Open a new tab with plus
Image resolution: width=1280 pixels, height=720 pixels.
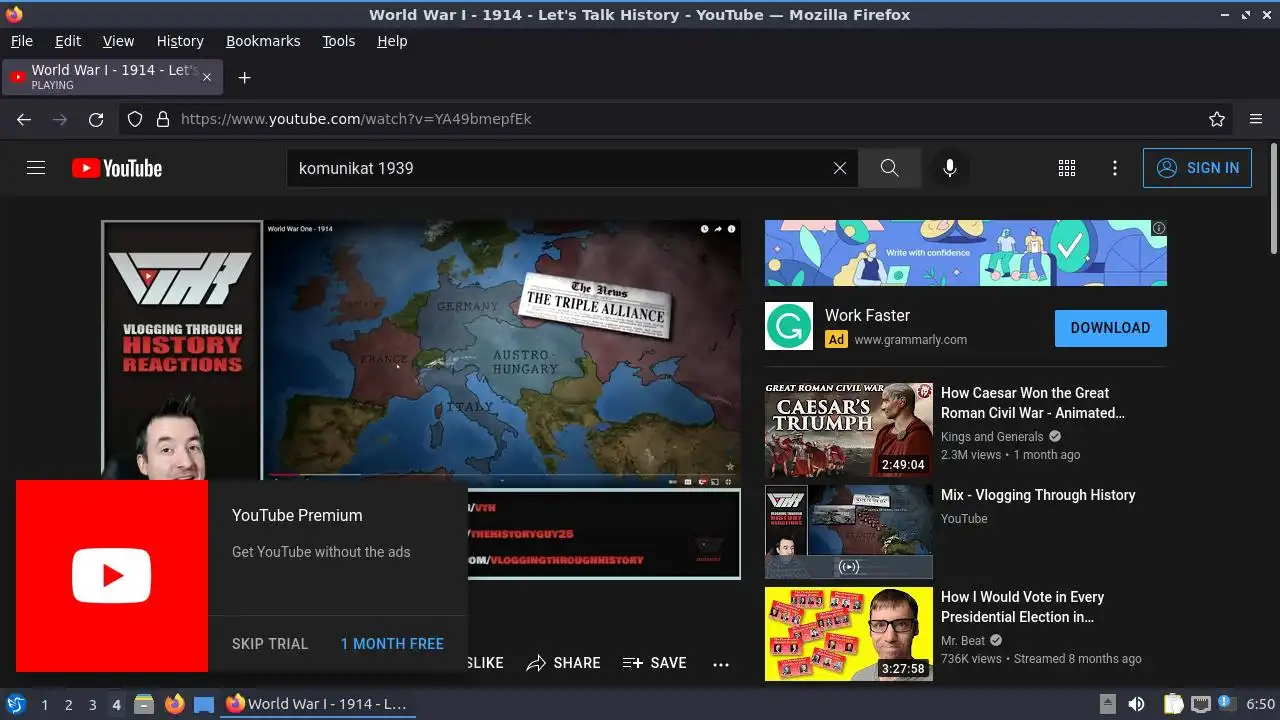(244, 77)
